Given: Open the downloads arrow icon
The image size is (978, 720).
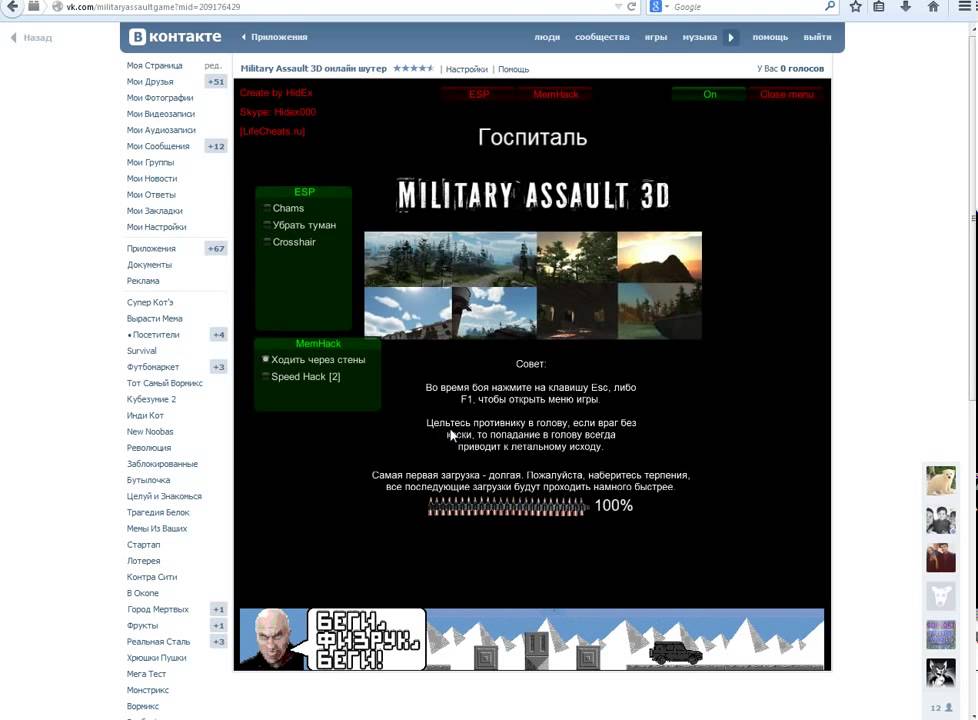Looking at the screenshot, I should (906, 6).
